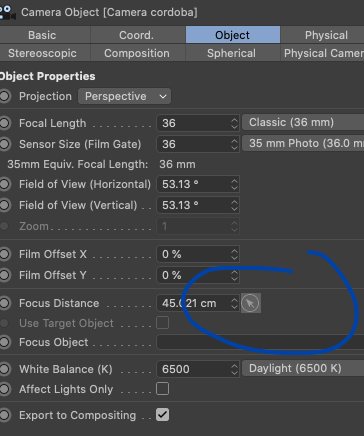This screenshot has height=436, width=364.
Task: Enable the Affect Lights Only checkbox
Action: [x=162, y=389]
